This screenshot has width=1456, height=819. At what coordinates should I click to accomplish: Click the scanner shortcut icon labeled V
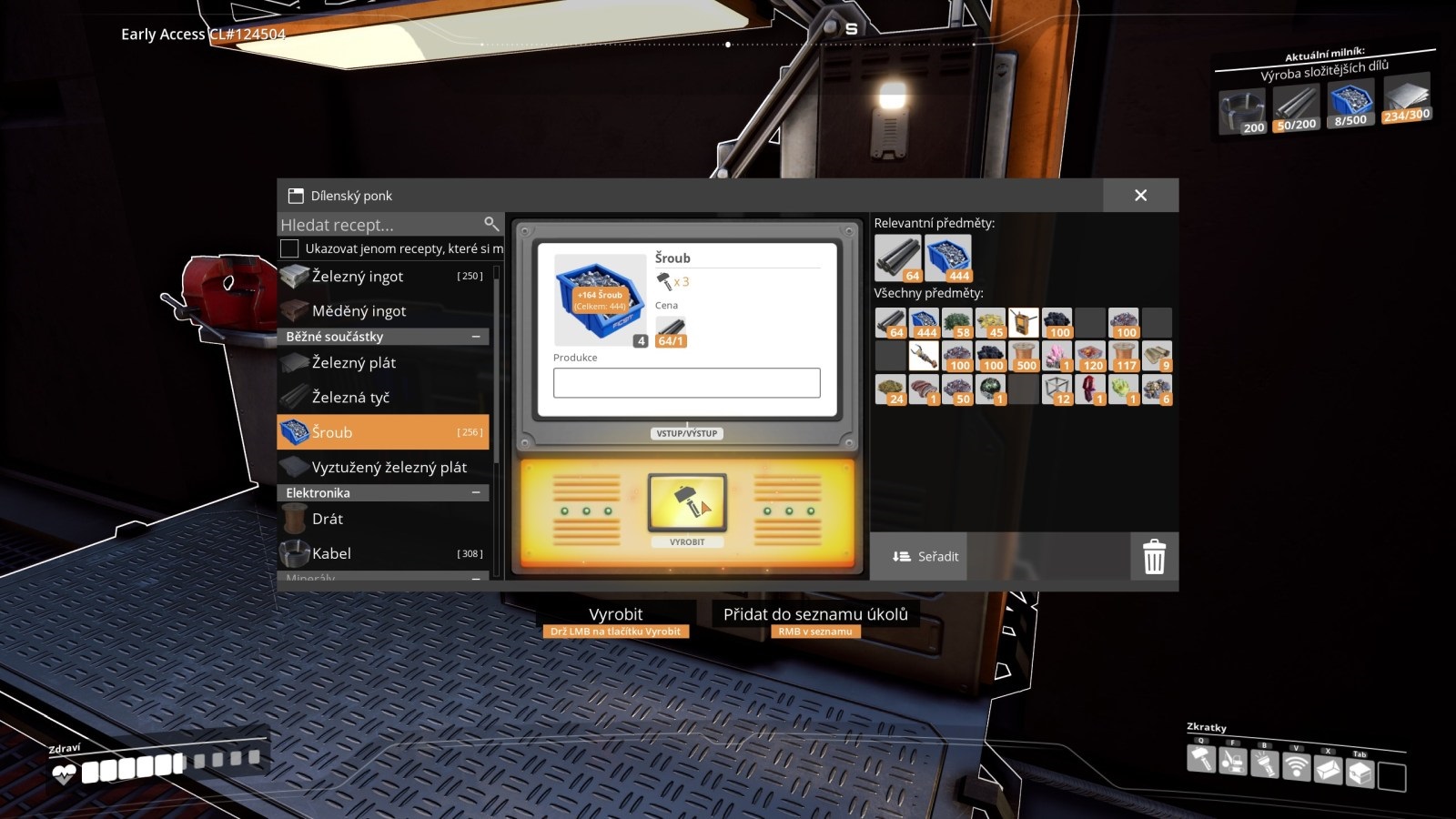tap(1296, 767)
